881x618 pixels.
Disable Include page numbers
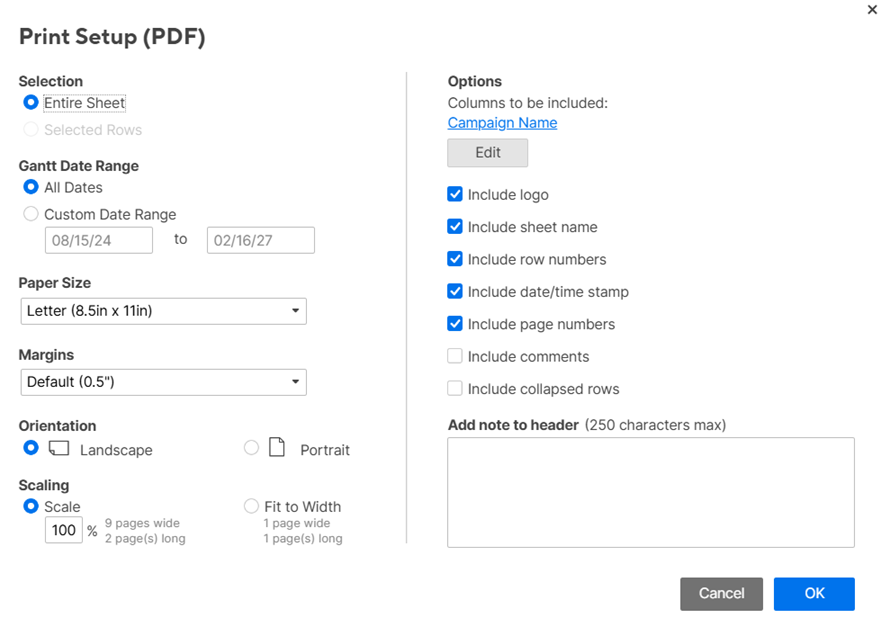455,324
